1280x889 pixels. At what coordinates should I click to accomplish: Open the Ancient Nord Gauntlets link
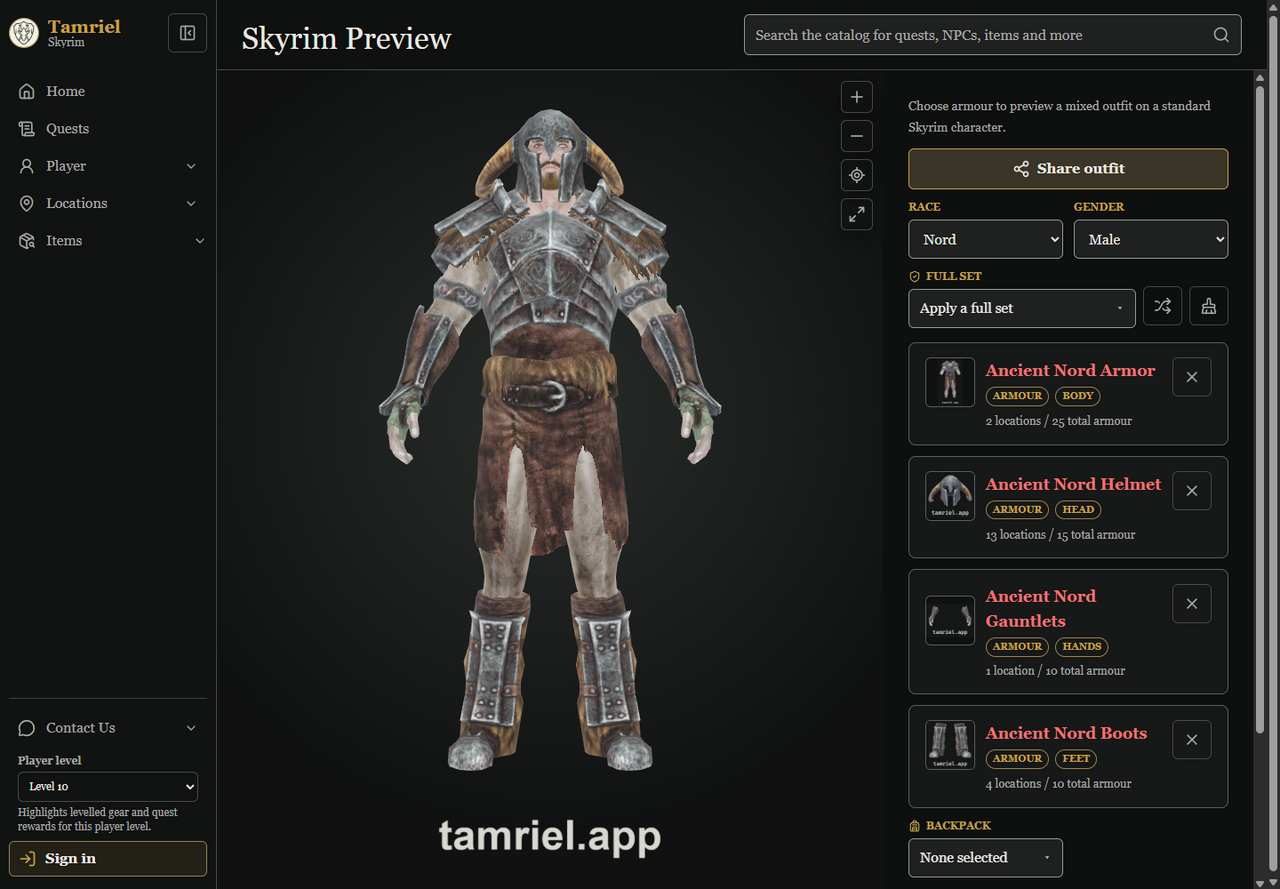click(1041, 608)
